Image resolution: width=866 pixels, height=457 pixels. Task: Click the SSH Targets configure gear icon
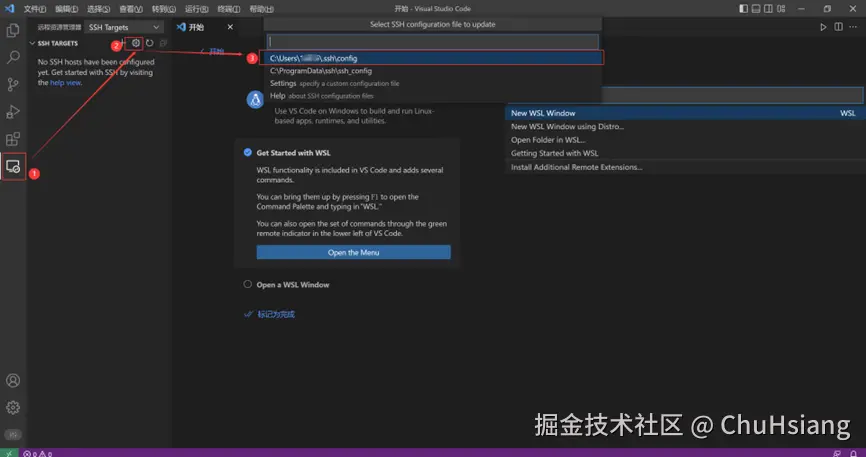(x=135, y=43)
